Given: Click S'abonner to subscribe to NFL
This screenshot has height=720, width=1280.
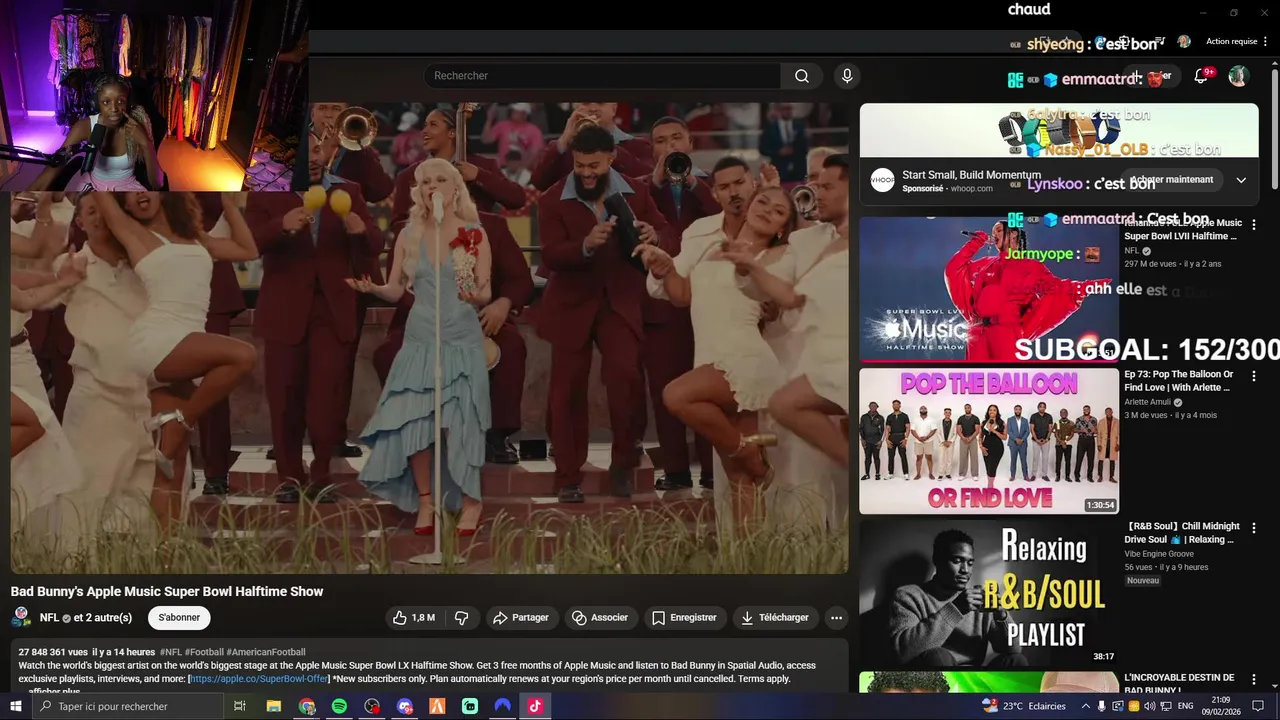Looking at the screenshot, I should [179, 617].
